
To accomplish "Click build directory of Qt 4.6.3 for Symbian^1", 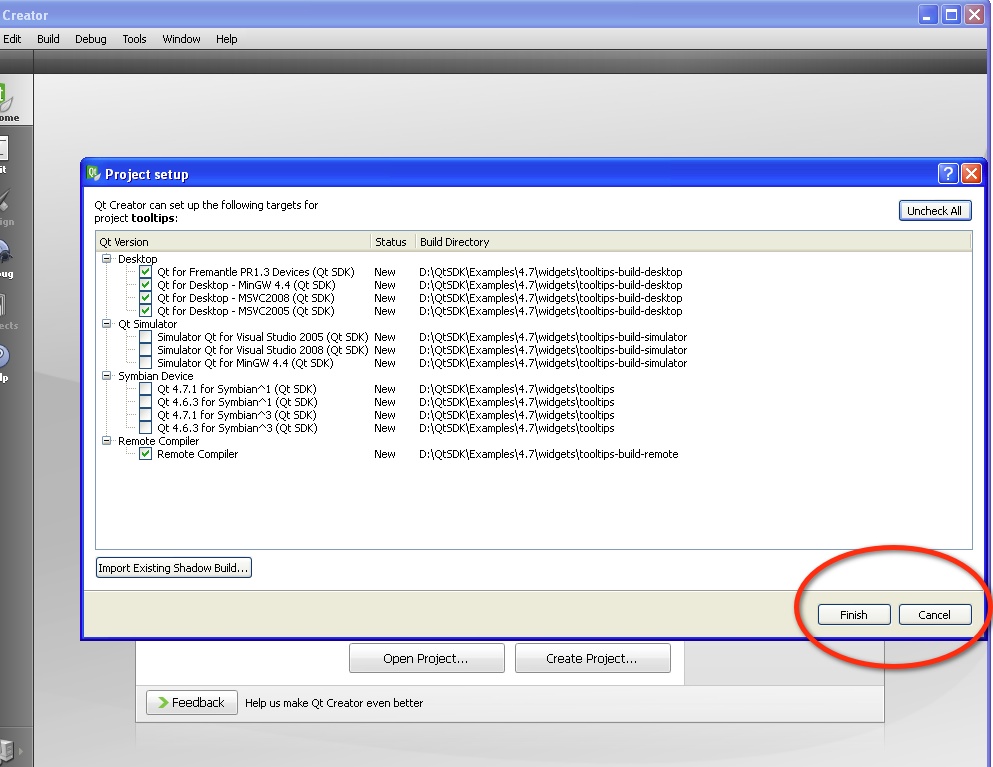I will [517, 402].
